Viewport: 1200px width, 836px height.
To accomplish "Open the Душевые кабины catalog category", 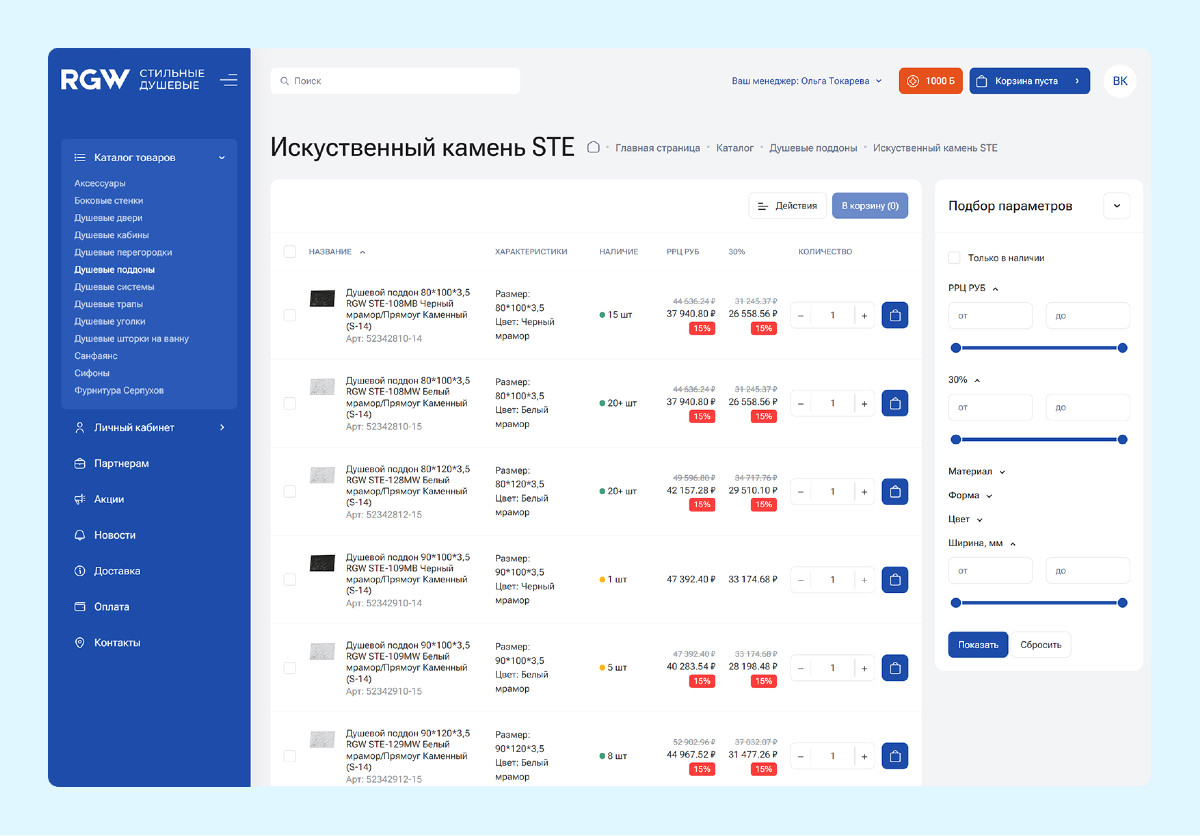I will 112,235.
